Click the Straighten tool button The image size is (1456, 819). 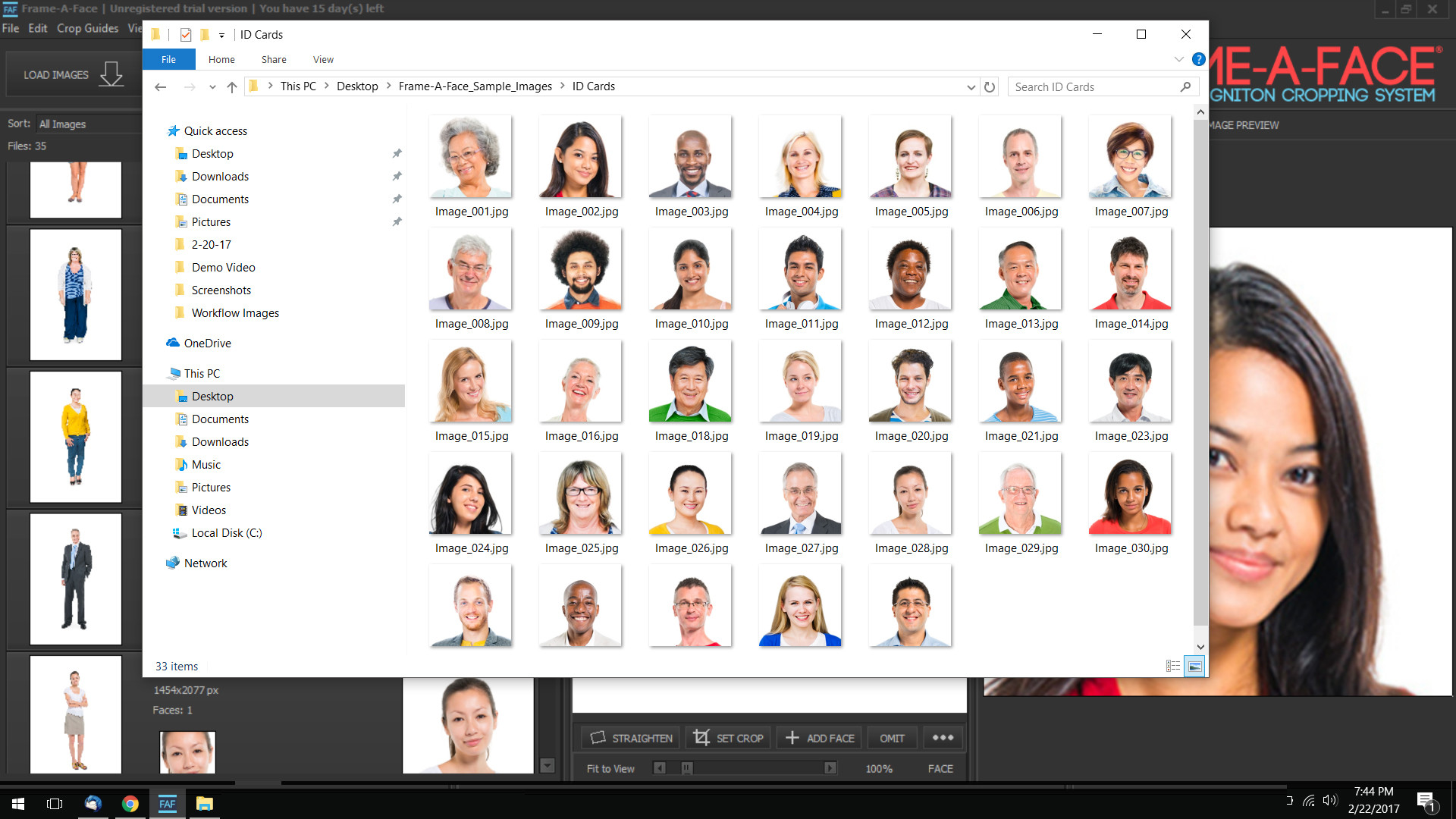pyautogui.click(x=631, y=738)
